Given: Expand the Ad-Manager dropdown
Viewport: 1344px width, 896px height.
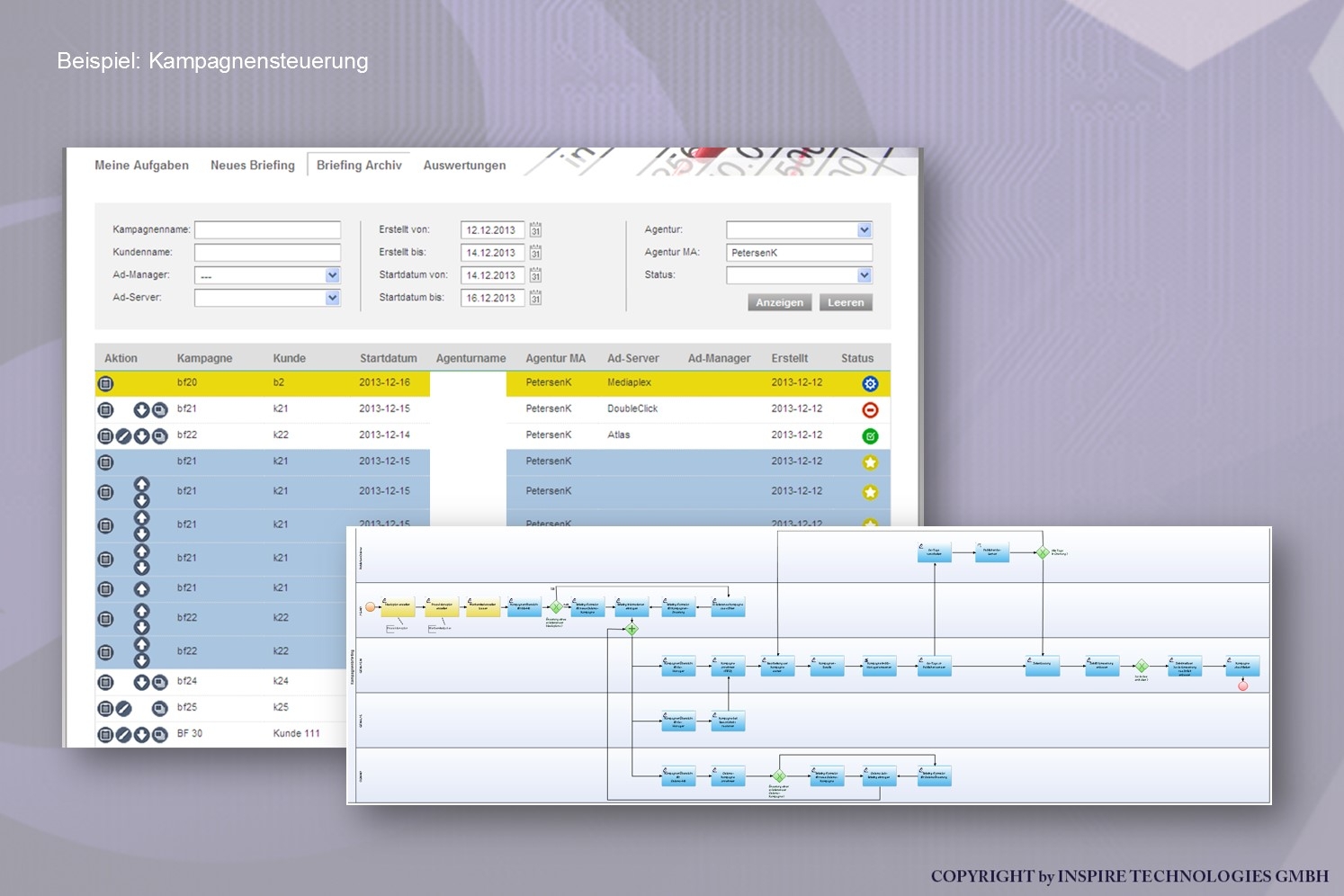Looking at the screenshot, I should coord(333,275).
